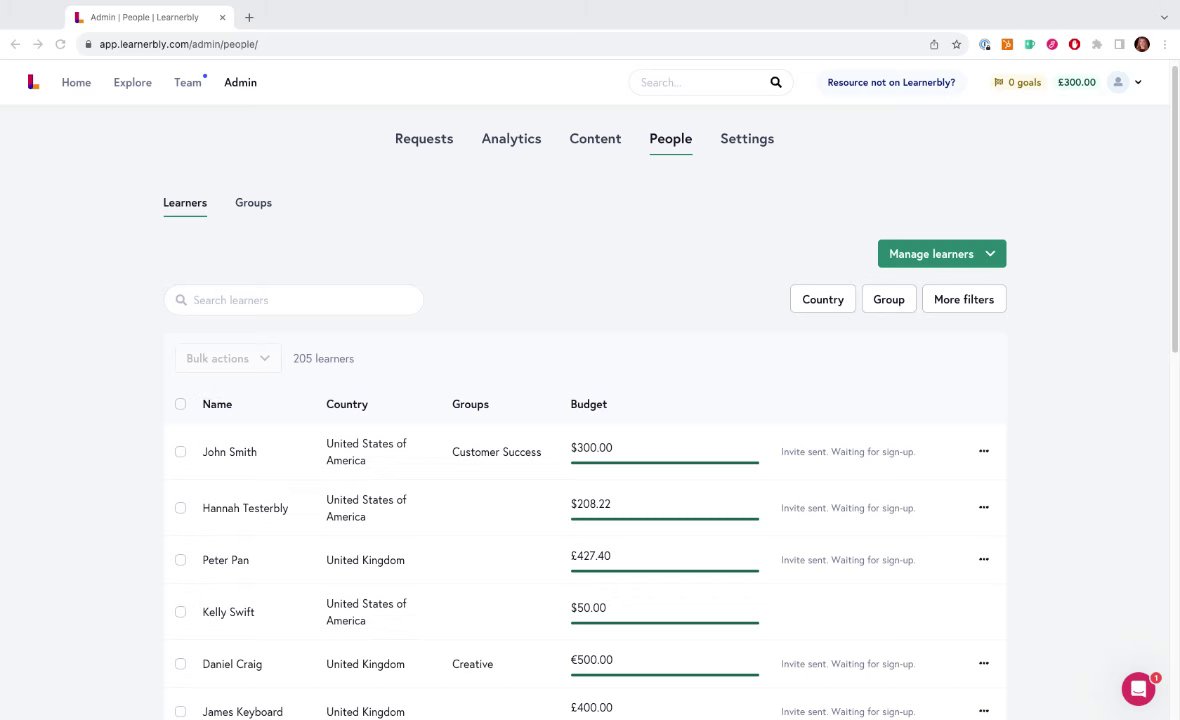
Task: Open three-dot menu for John Smith
Action: pyautogui.click(x=984, y=452)
